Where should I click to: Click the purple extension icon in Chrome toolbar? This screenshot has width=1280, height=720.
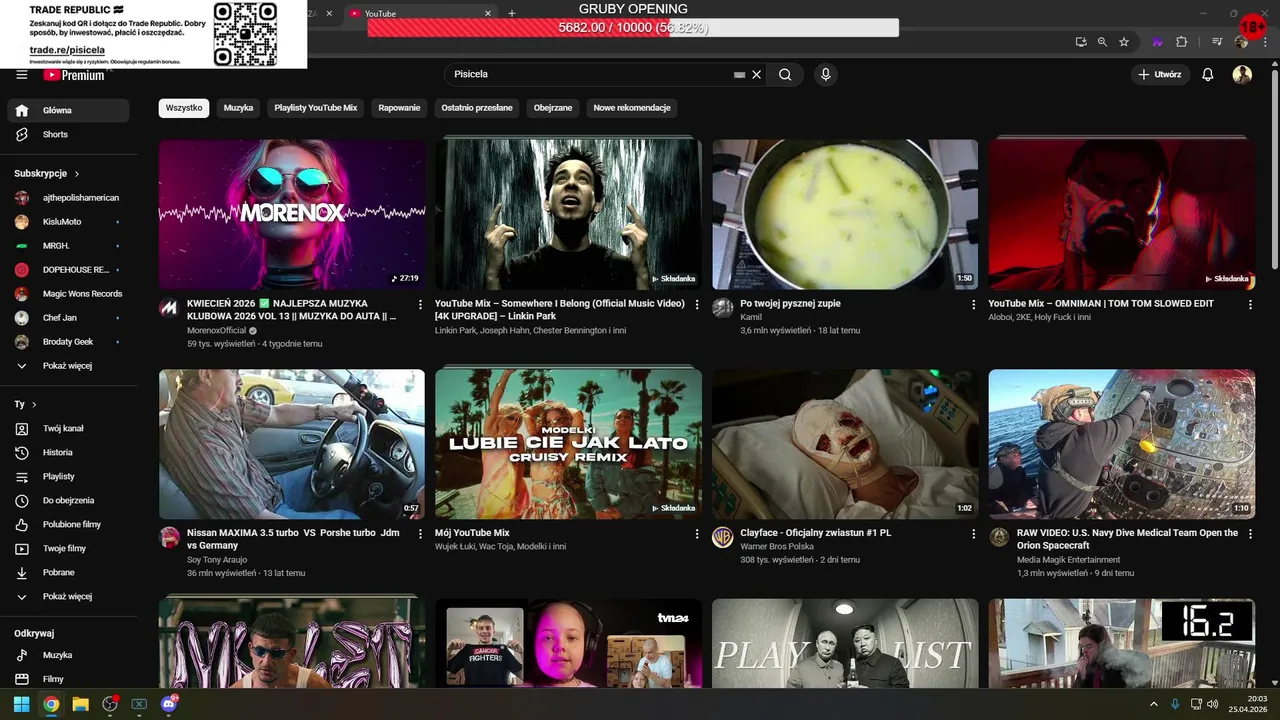pos(1158,42)
